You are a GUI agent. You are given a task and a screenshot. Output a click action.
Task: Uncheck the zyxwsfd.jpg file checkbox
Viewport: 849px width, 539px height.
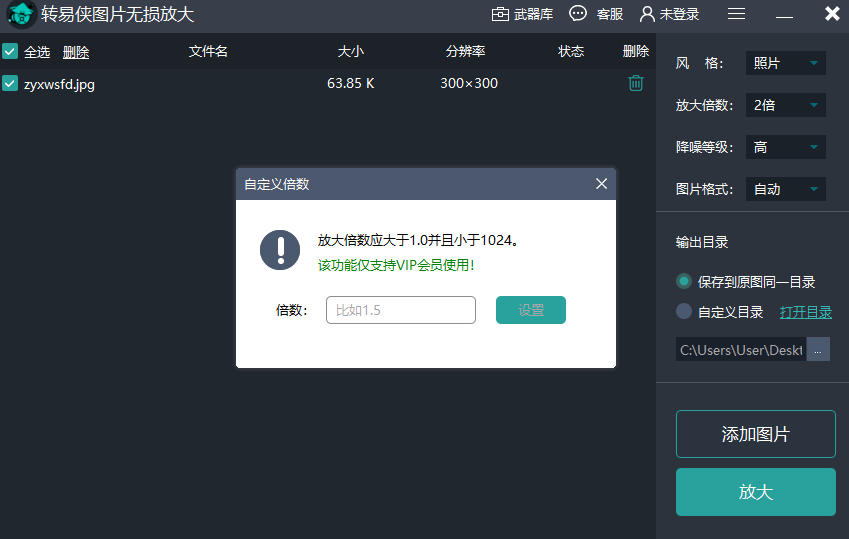click(10, 84)
